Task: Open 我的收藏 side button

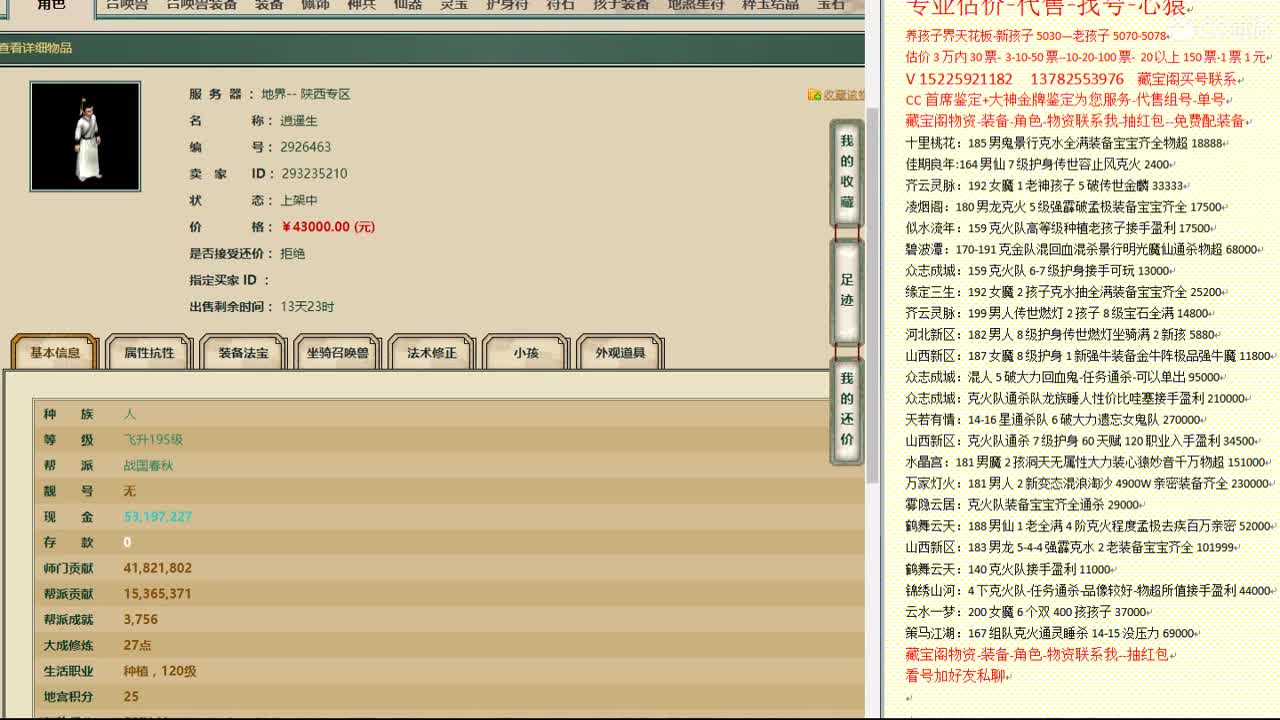Action: click(x=847, y=172)
